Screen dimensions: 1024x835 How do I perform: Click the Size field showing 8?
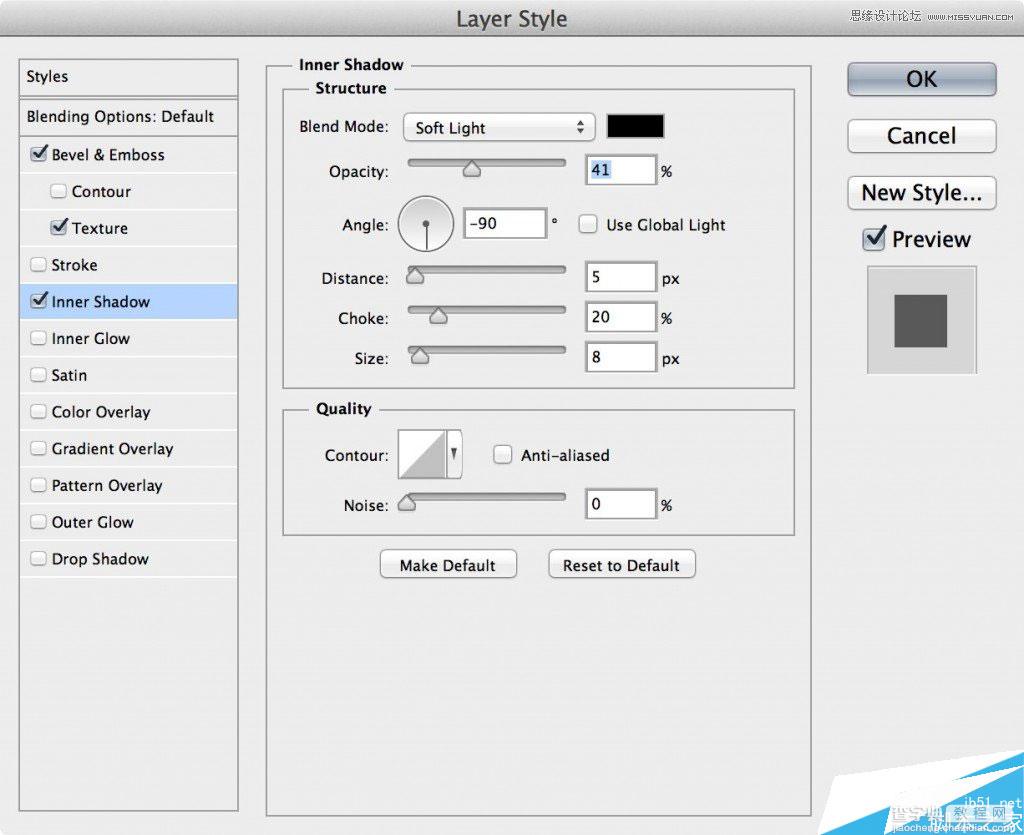620,357
